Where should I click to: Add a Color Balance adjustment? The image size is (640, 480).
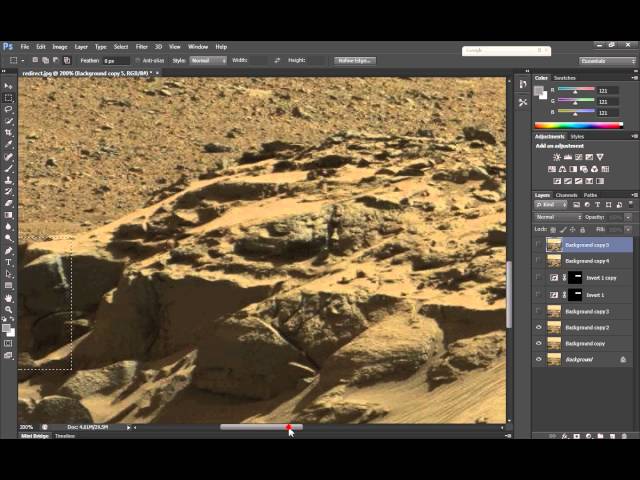tap(562, 169)
